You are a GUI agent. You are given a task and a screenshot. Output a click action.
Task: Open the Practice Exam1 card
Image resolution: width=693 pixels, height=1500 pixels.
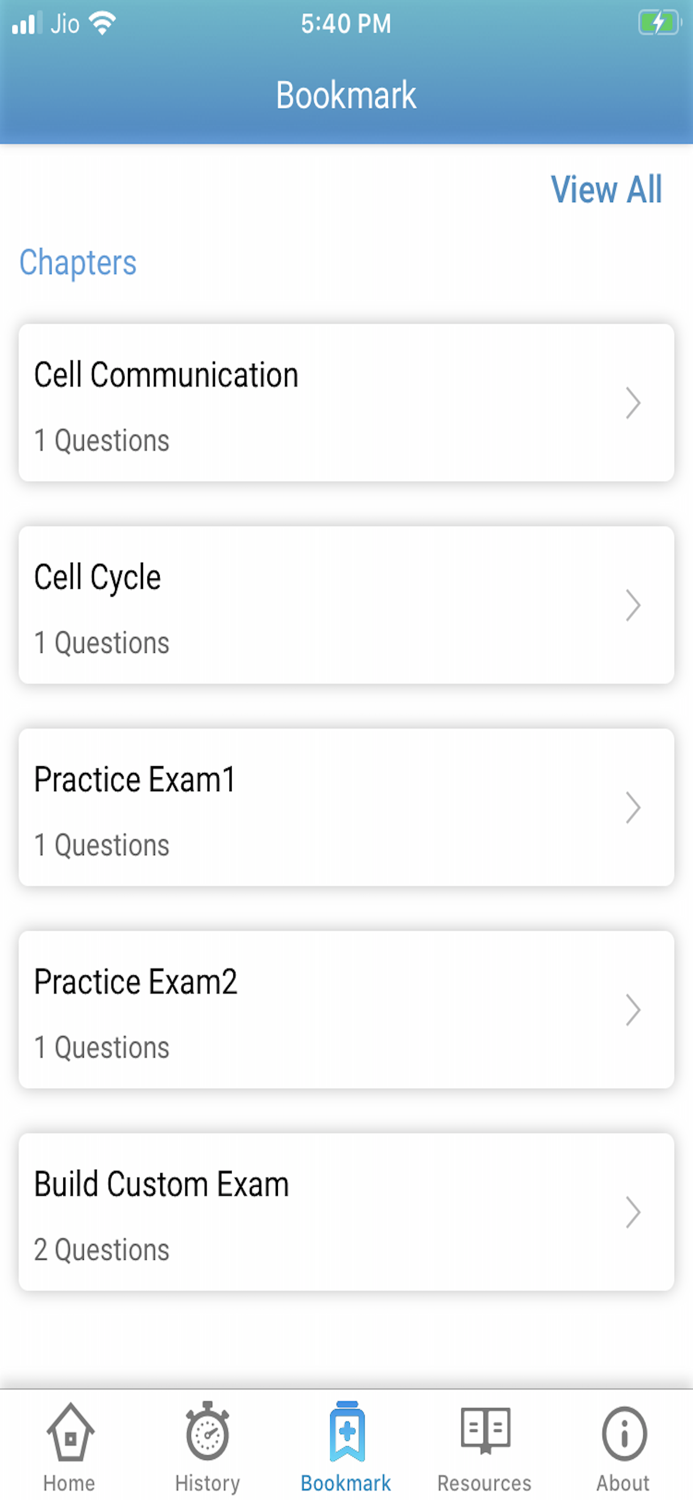click(x=346, y=807)
